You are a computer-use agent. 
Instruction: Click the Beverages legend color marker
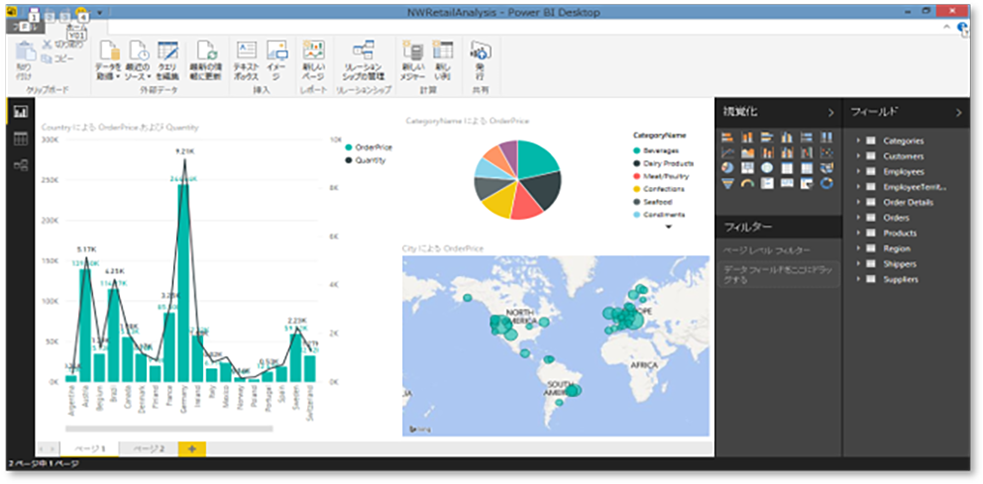pos(636,150)
